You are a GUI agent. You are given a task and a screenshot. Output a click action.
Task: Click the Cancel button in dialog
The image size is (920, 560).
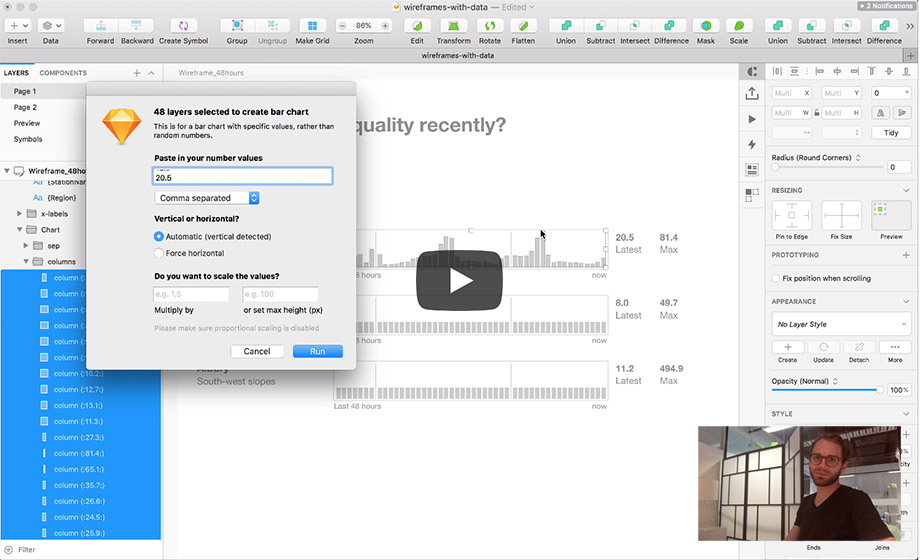(257, 351)
